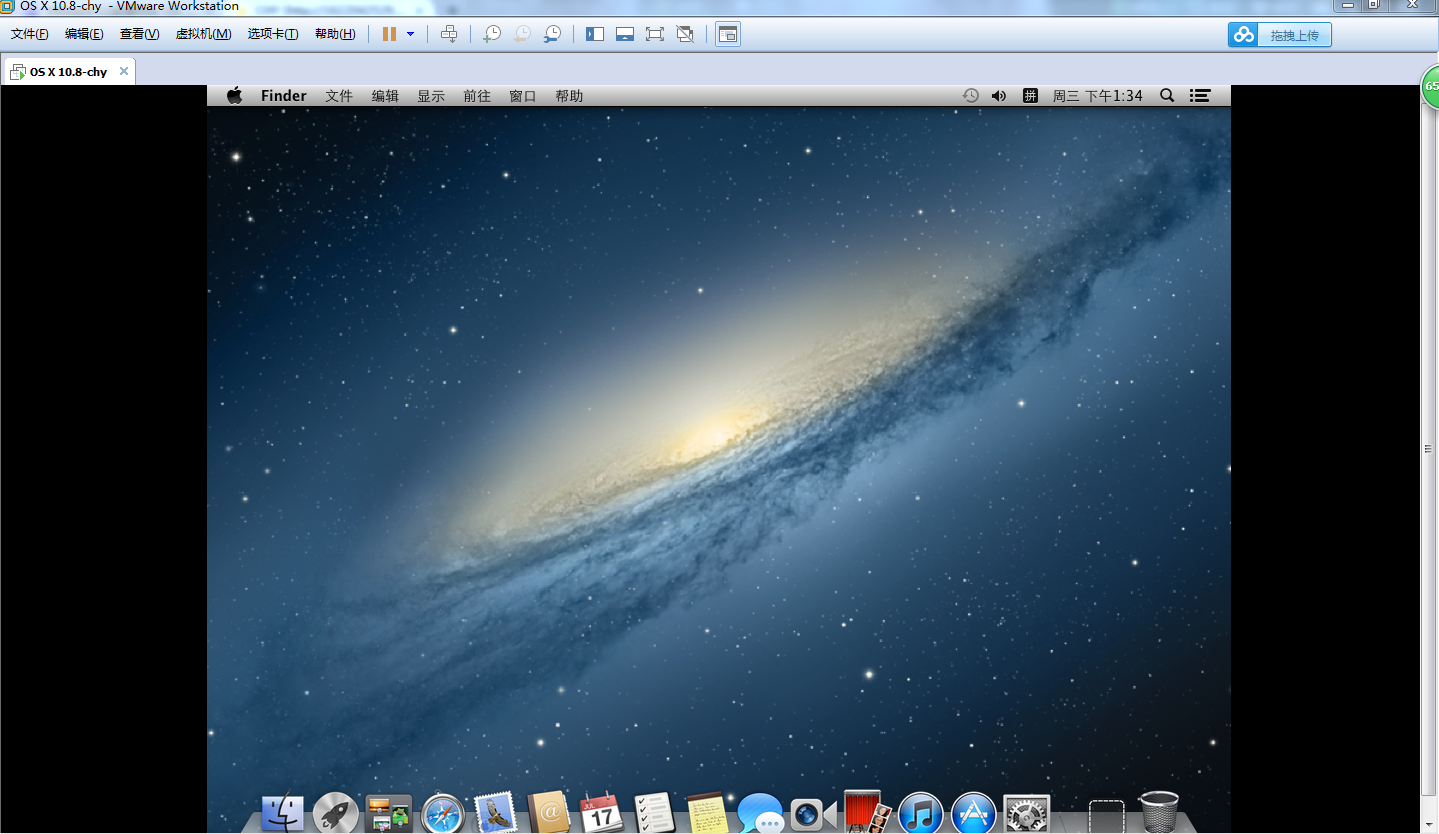Revert the VM to the previous snapshot

[522, 34]
